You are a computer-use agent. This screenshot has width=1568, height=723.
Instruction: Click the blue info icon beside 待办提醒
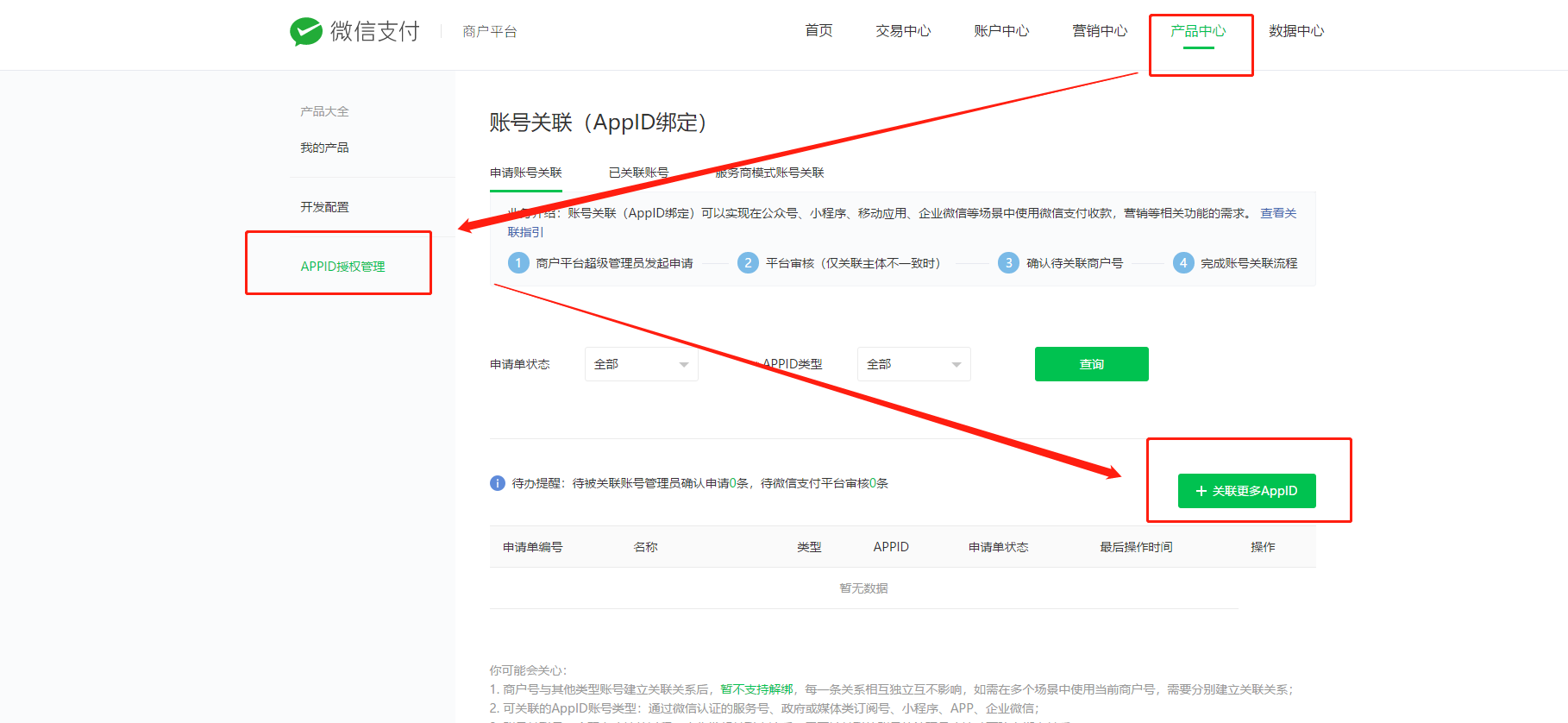point(498,483)
